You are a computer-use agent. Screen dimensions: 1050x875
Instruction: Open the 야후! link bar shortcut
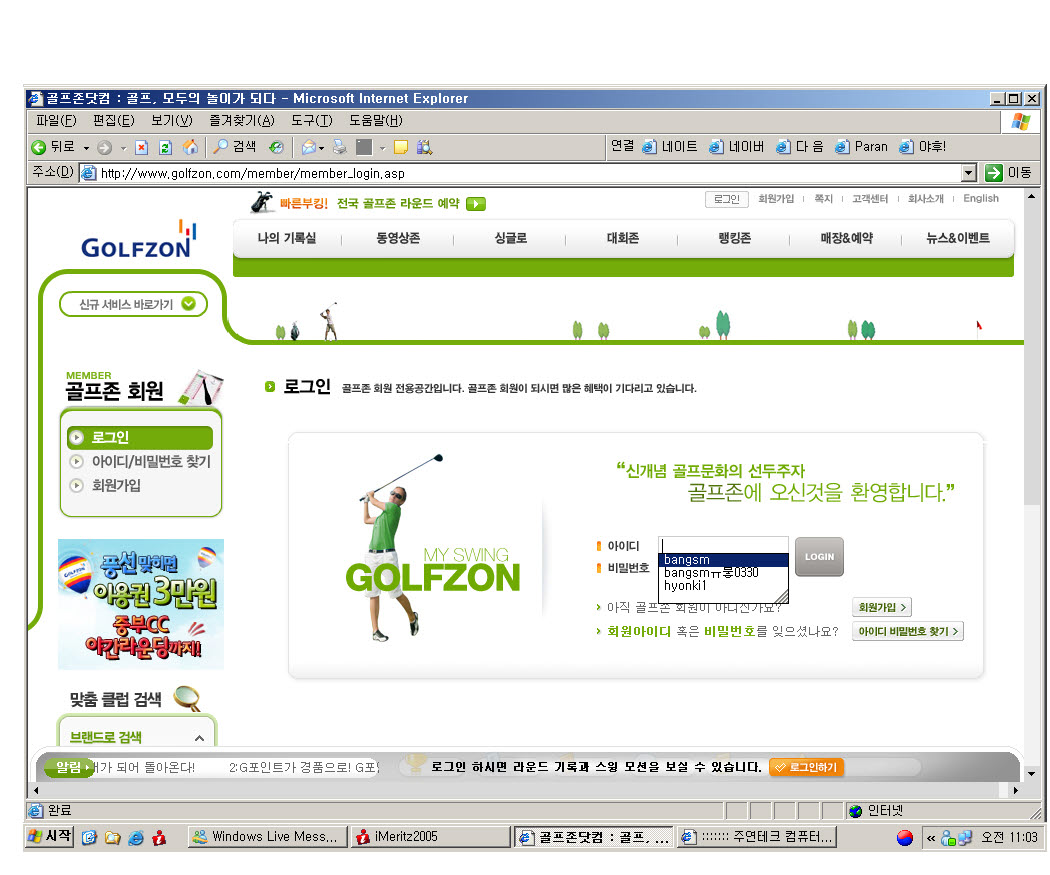[x=921, y=147]
